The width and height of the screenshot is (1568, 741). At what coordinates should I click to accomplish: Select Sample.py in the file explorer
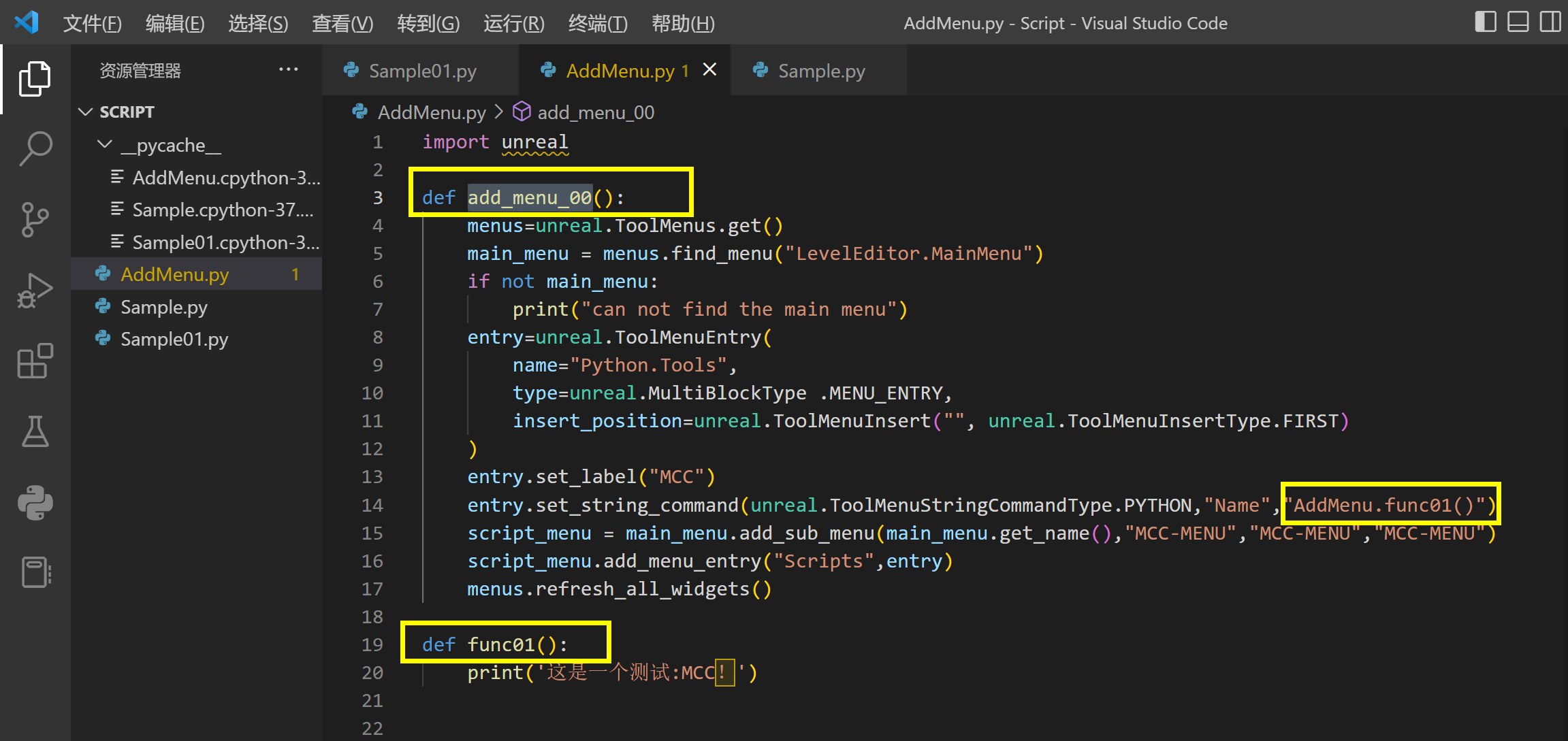pos(197,307)
